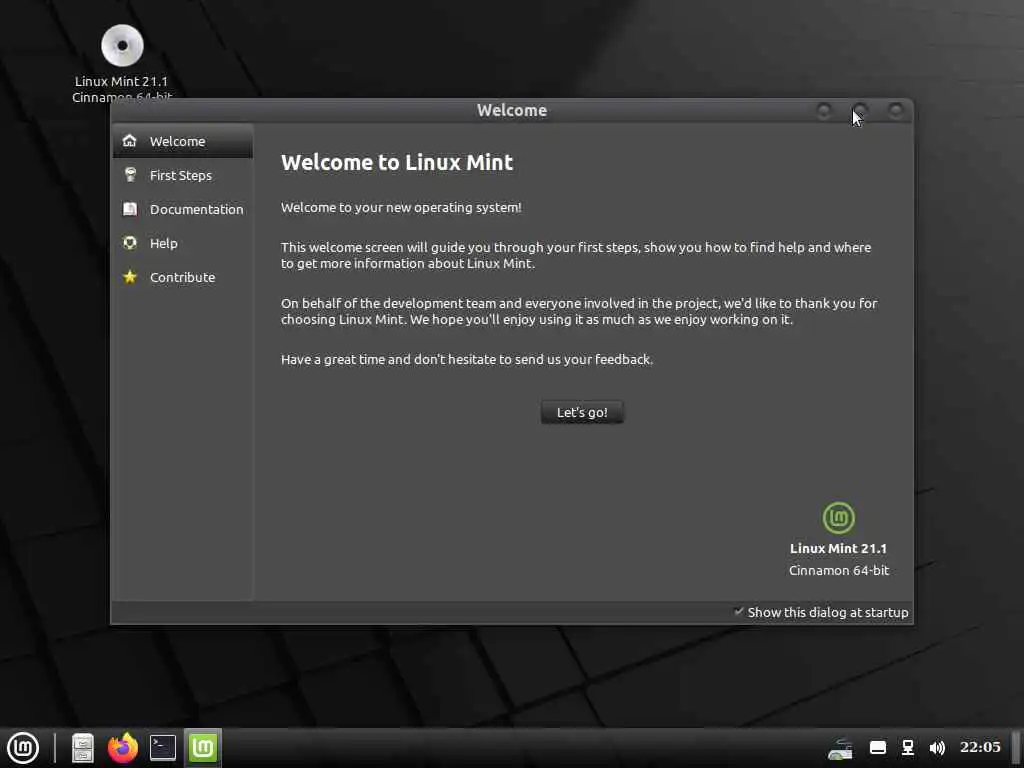1024x768 pixels.
Task: Launch the Files manager from the panel
Action: 83,748
